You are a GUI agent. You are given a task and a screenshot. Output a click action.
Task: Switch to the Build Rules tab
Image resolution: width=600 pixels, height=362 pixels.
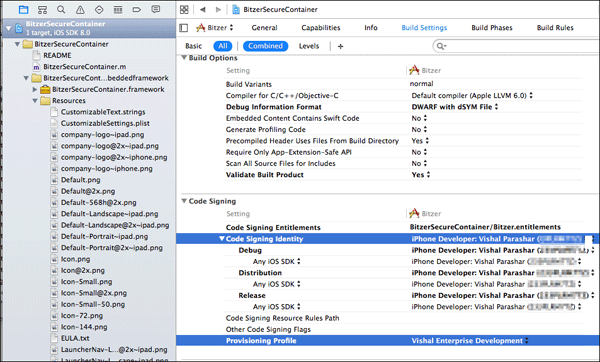click(555, 28)
